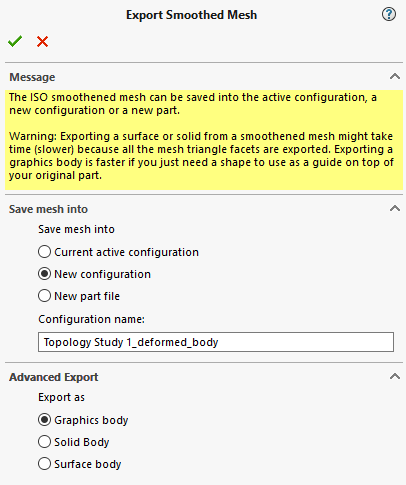Image resolution: width=406 pixels, height=485 pixels.
Task: Collapse the Message section chevron
Action: coord(395,77)
